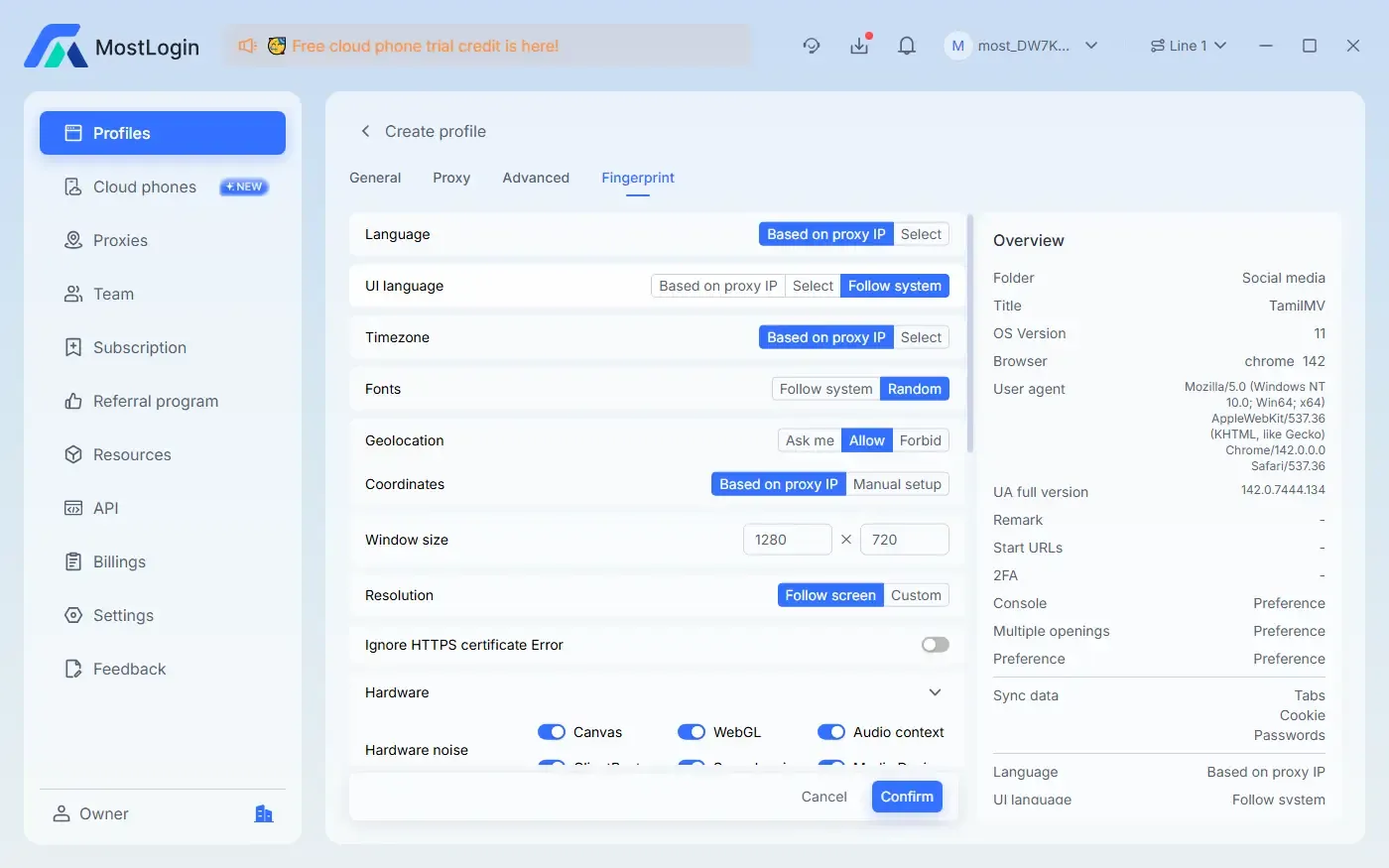Disable the Canvas hardware noise toggle
Viewport: 1389px width, 868px height.
552,731
